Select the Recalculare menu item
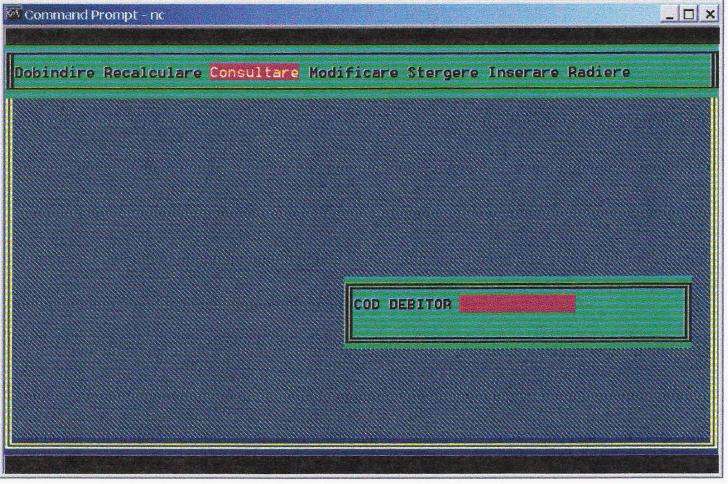Viewport: 728px width, 484px height. pyautogui.click(x=153, y=72)
